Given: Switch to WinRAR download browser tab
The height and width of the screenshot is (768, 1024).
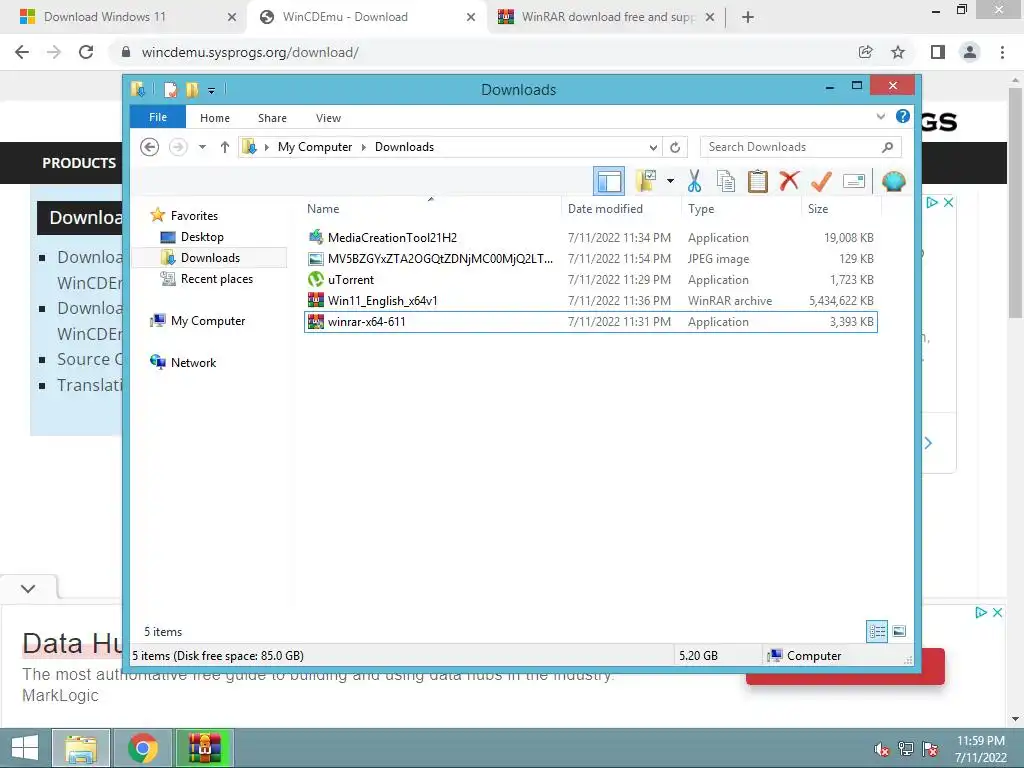Looking at the screenshot, I should coord(607,17).
